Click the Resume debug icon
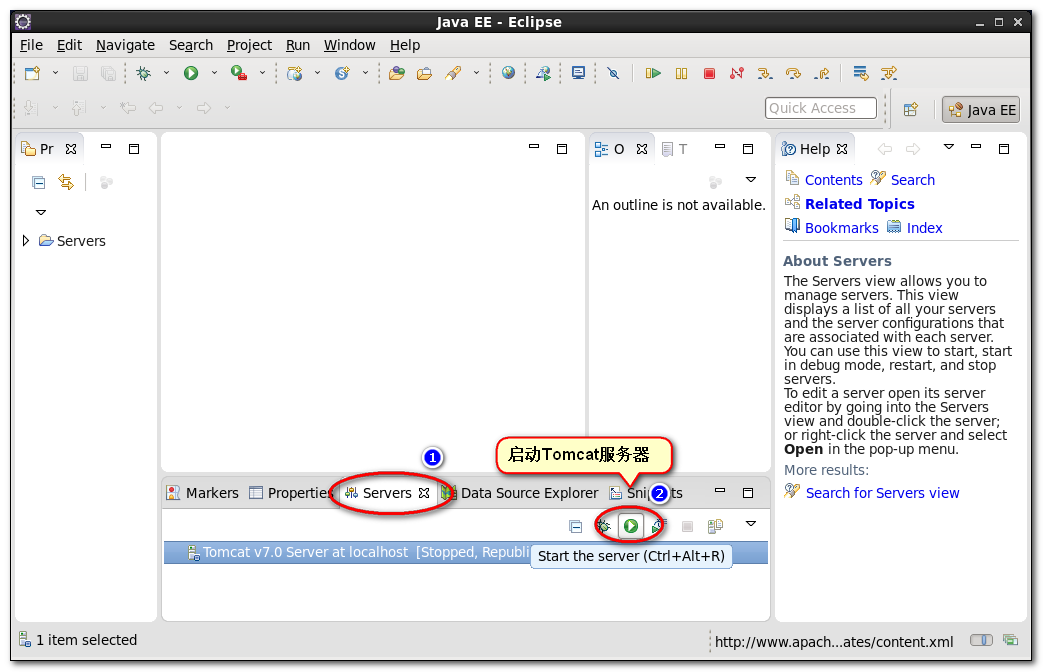The image size is (1043, 672). (653, 73)
